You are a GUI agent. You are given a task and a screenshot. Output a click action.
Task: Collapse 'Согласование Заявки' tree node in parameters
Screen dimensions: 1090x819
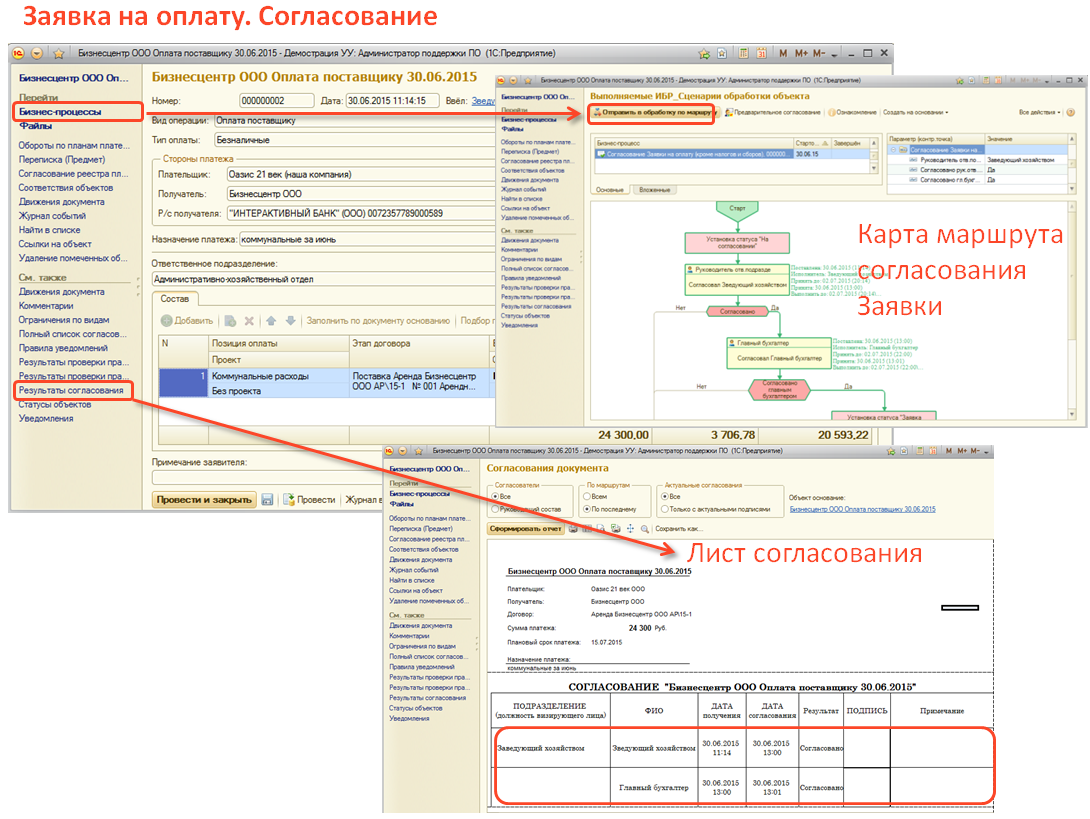tap(893, 149)
